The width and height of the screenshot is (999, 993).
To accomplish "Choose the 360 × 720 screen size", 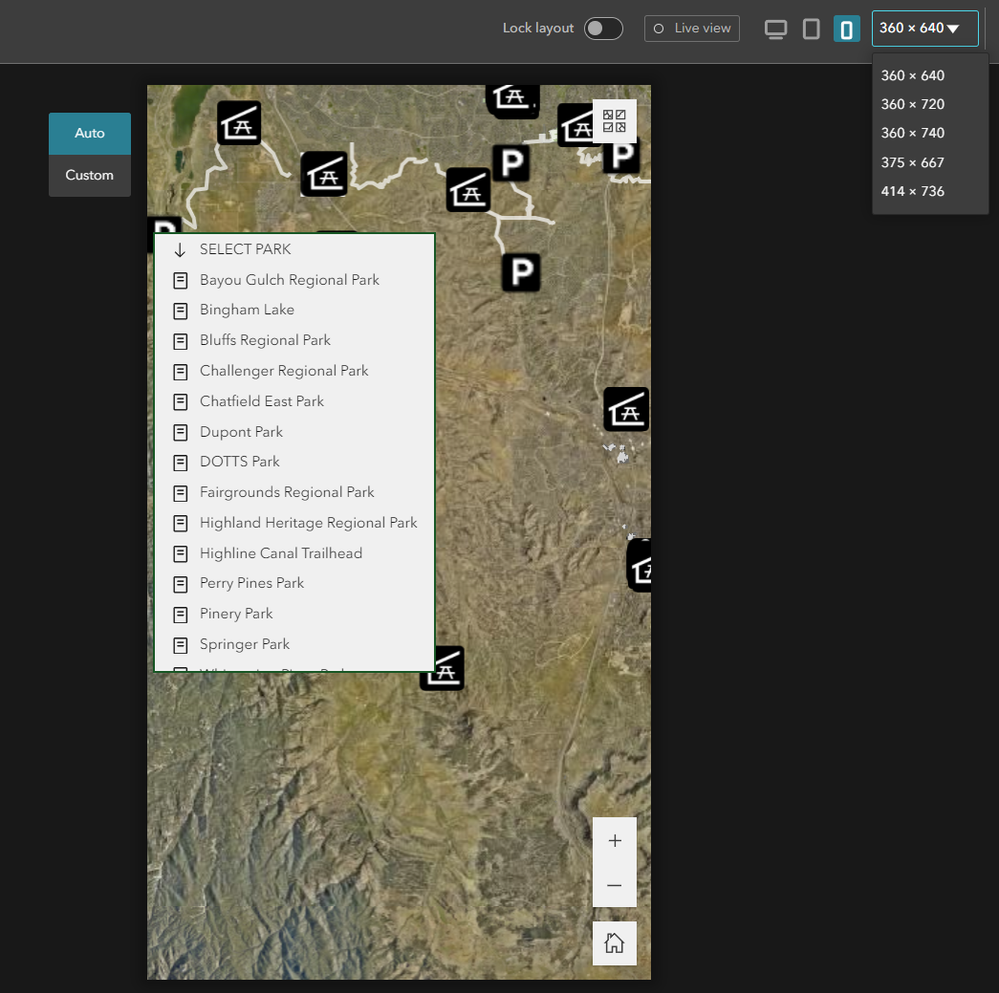I will coord(912,104).
